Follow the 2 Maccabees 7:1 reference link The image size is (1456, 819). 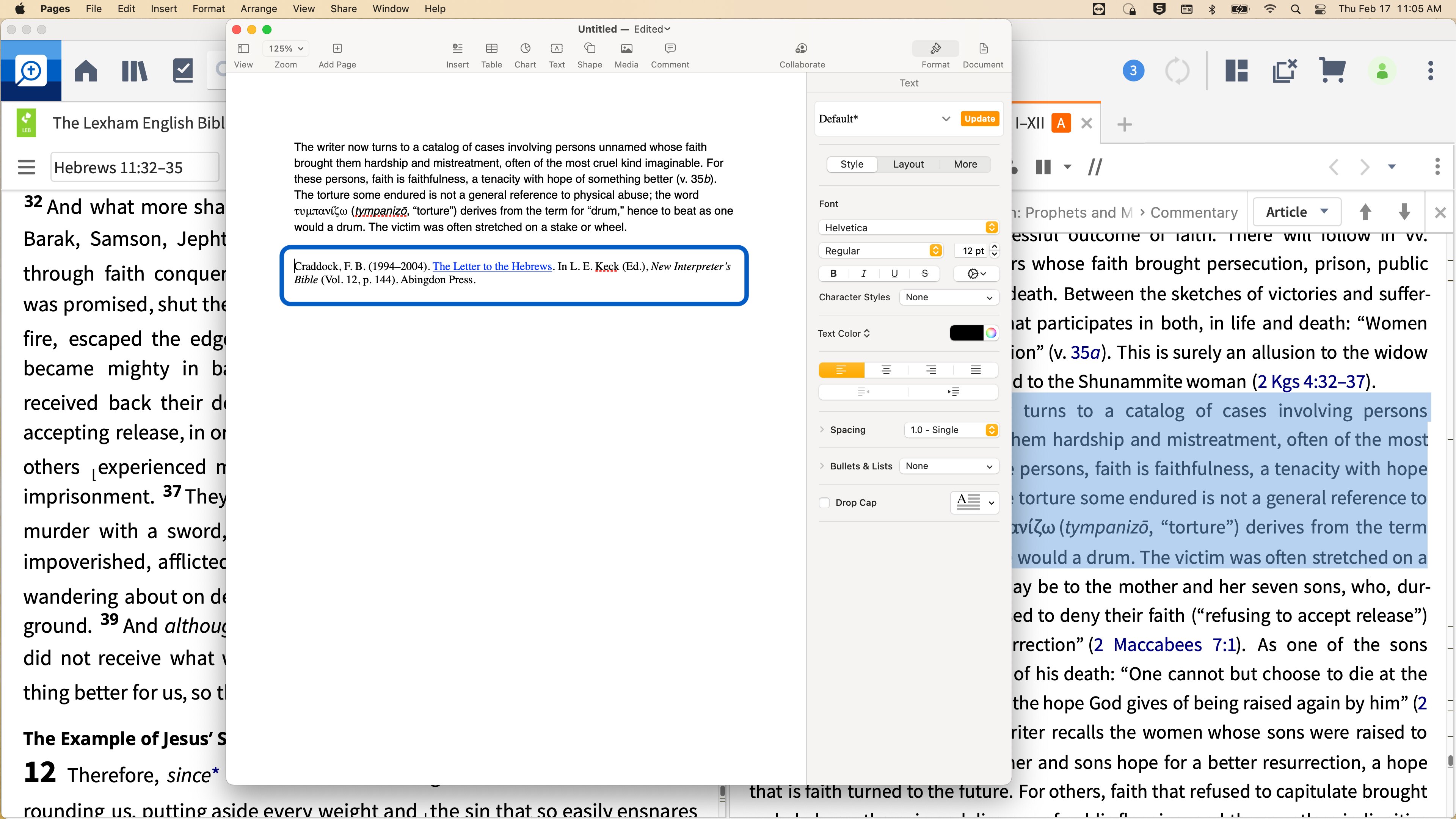[1165, 645]
